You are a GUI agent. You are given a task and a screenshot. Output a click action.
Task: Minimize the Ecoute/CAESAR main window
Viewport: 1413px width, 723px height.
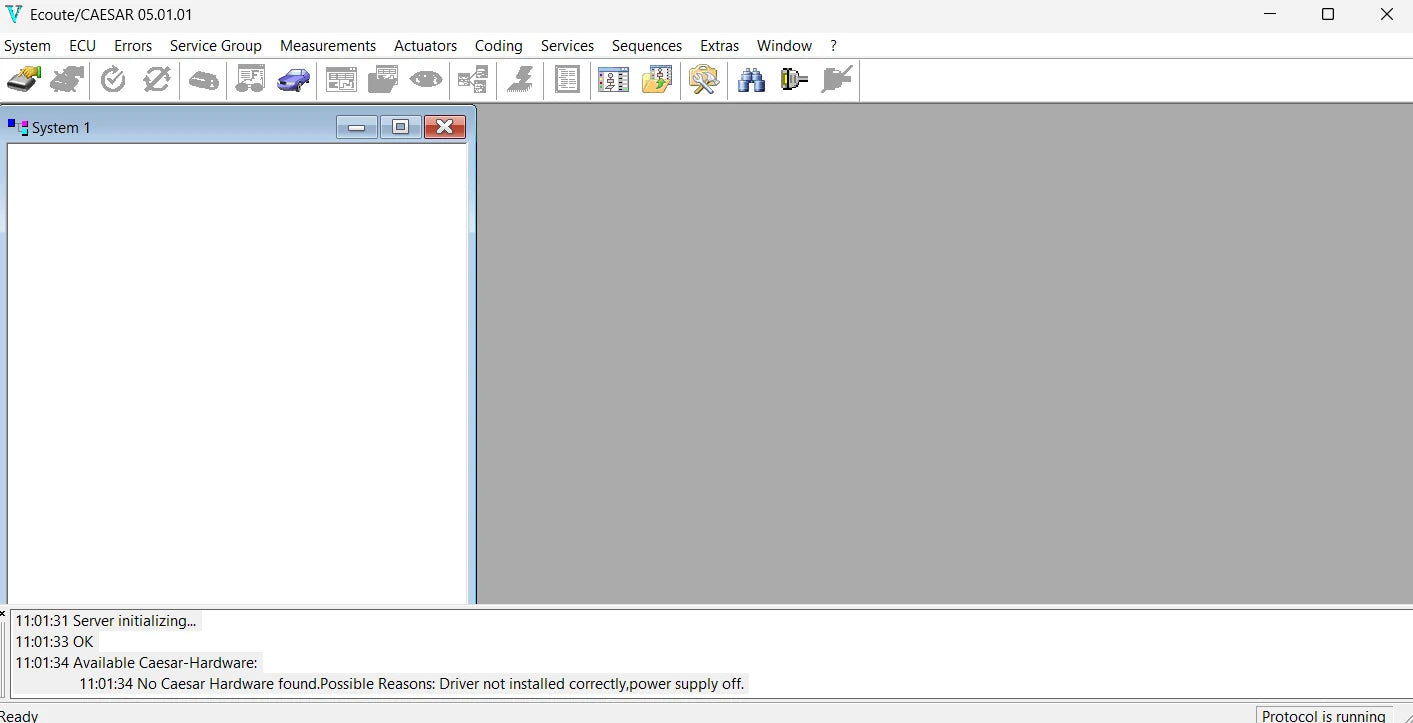point(1270,14)
